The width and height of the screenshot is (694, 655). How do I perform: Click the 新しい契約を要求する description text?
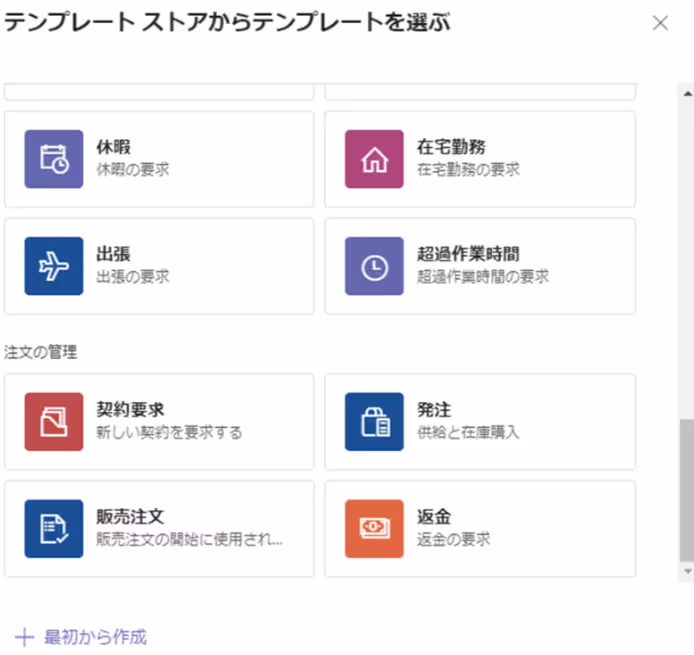coord(170,432)
